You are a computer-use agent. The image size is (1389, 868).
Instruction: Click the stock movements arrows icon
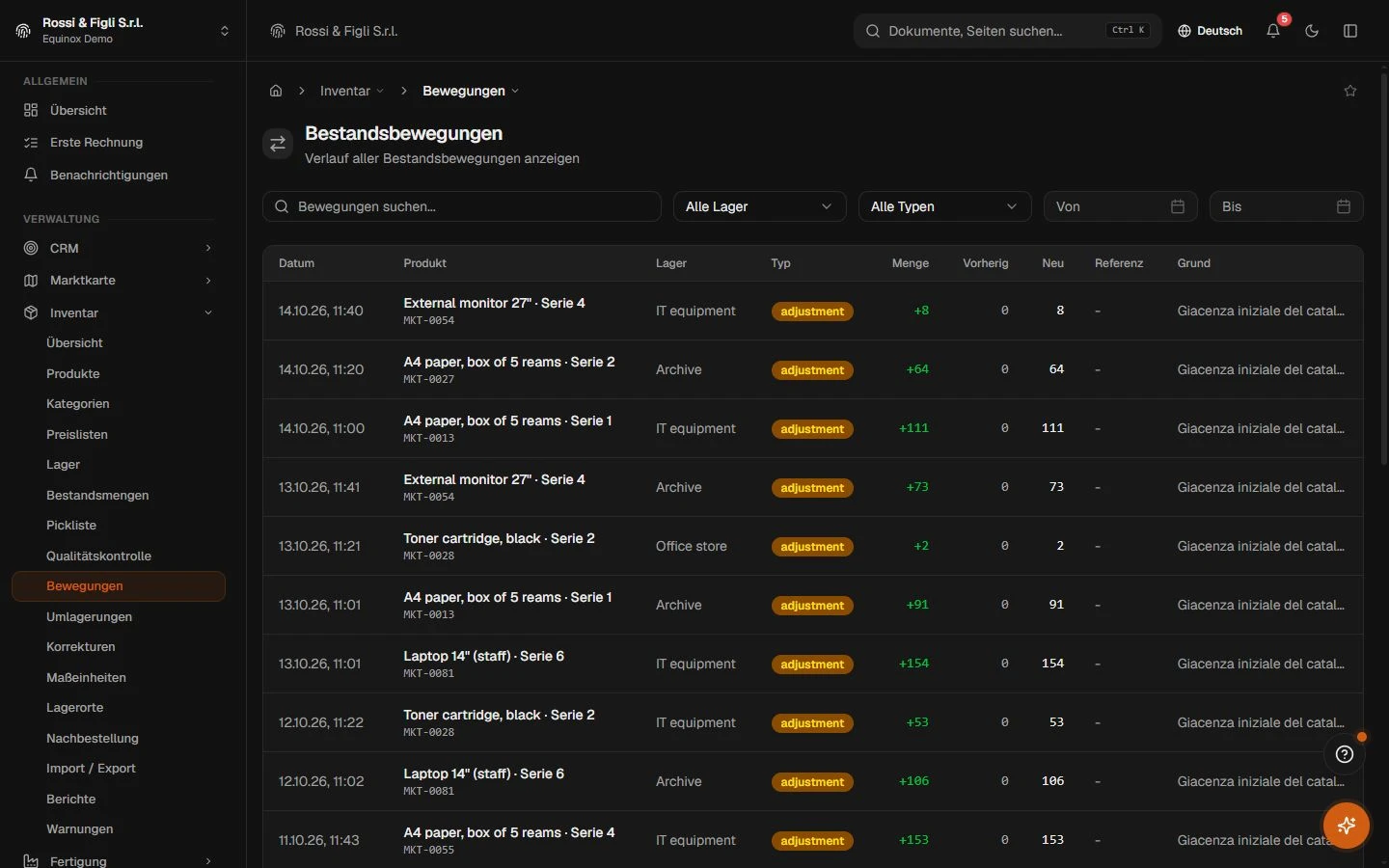click(x=278, y=144)
